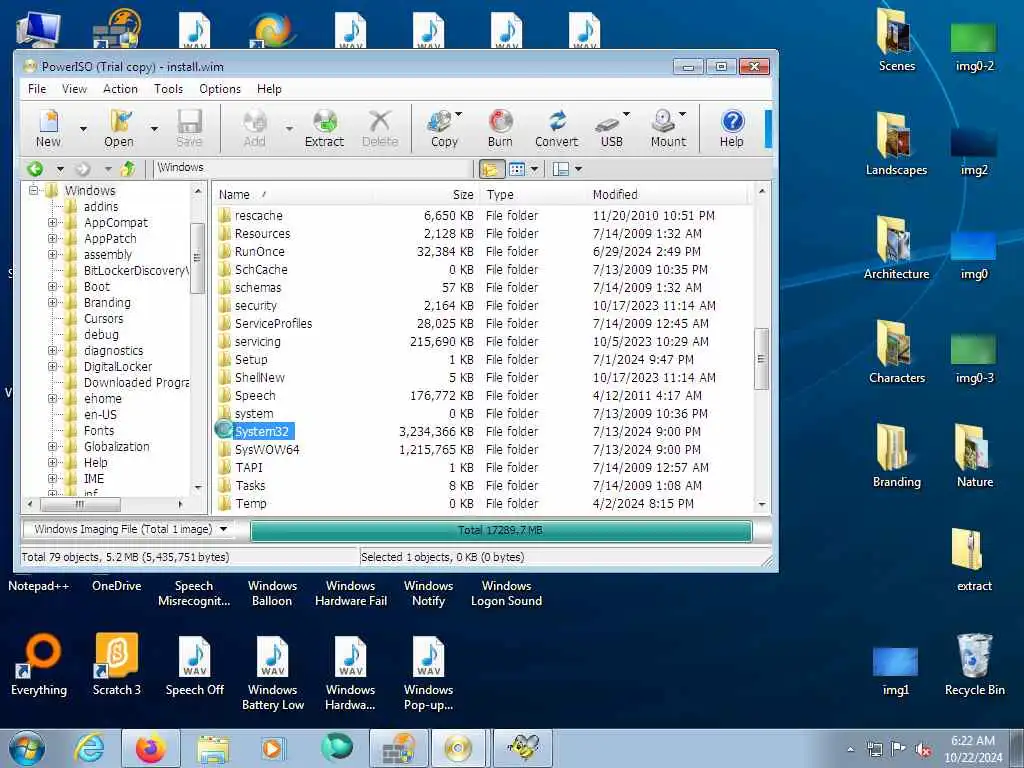Expand the Boot folder tree node
This screenshot has height=768, width=1024.
[x=52, y=287]
